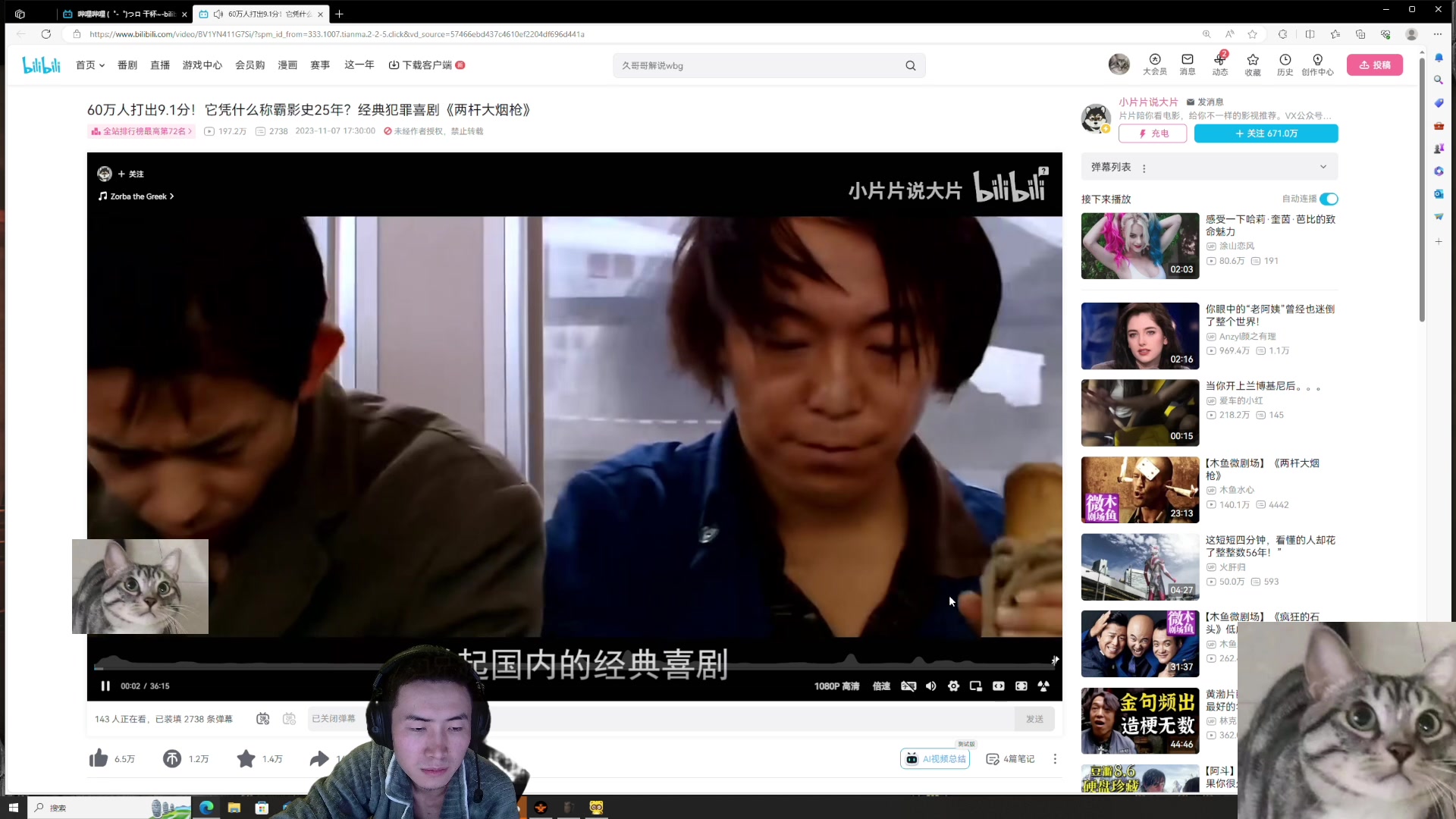This screenshot has height=819, width=1456.
Task: Toggle 自动连播 autoplay switch
Action: click(x=1329, y=199)
